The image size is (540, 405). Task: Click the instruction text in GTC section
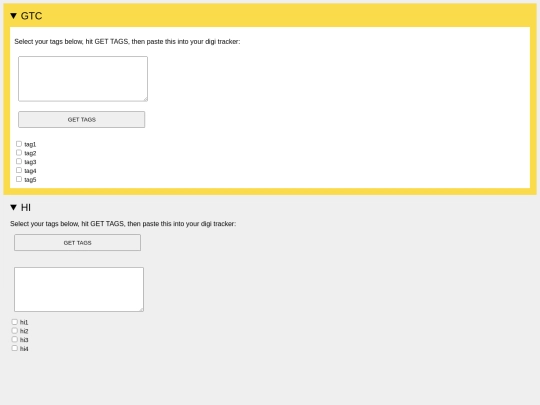click(x=127, y=42)
